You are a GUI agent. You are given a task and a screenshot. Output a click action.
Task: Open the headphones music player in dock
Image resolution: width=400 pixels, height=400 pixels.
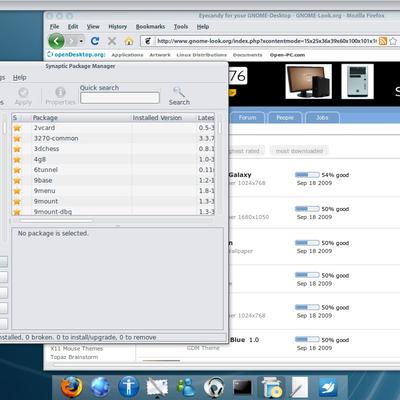pos(214,388)
